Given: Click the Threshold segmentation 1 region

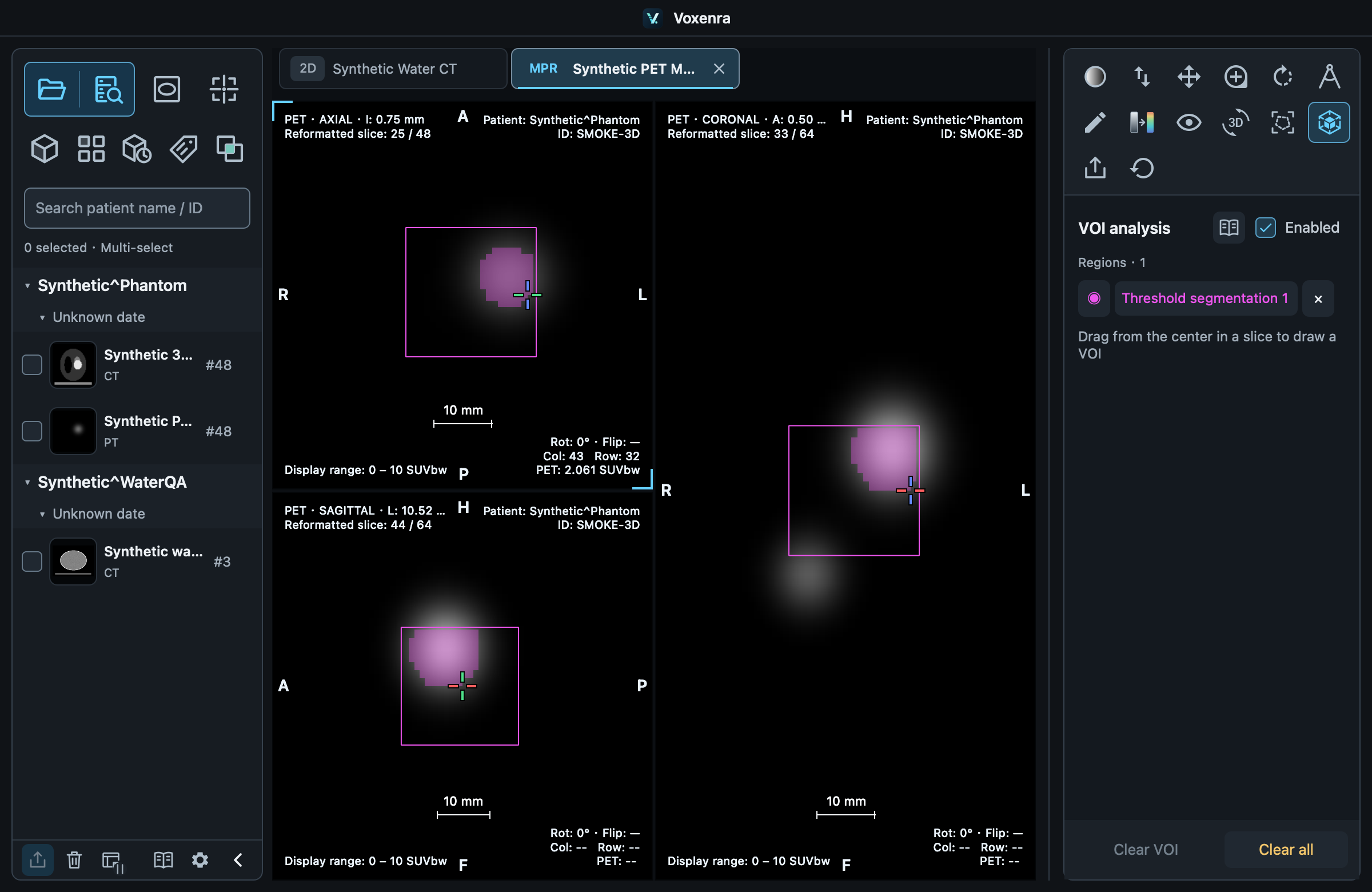Looking at the screenshot, I should click(1205, 298).
